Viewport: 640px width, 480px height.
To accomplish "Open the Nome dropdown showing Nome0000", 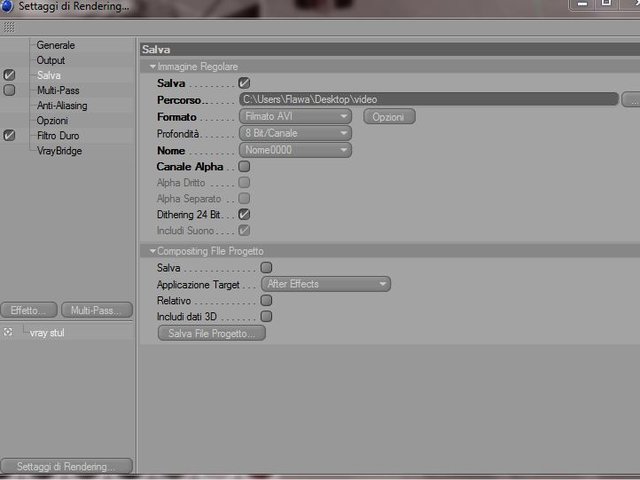I will point(295,150).
